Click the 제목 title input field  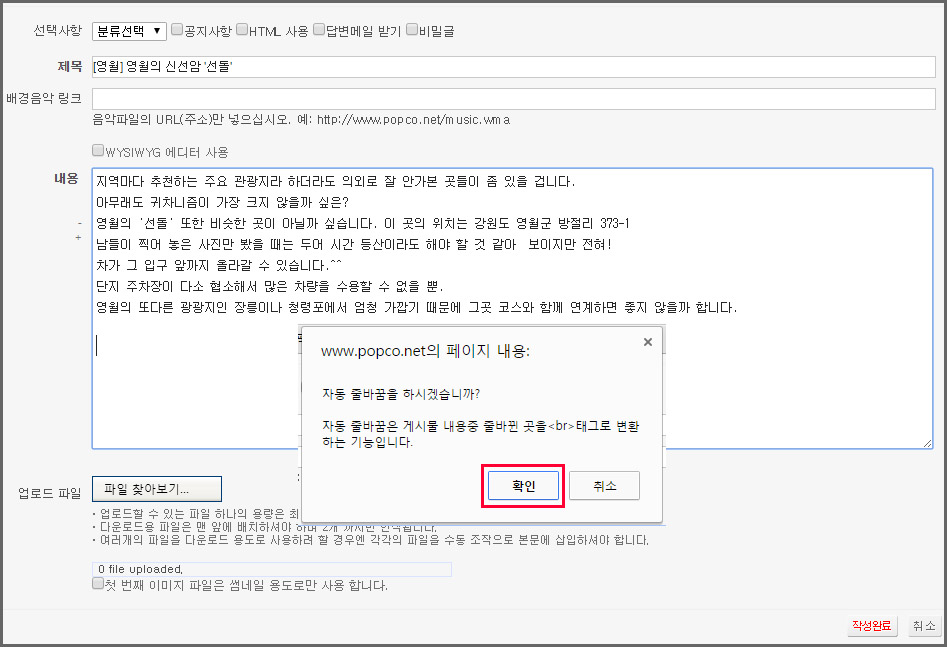512,67
